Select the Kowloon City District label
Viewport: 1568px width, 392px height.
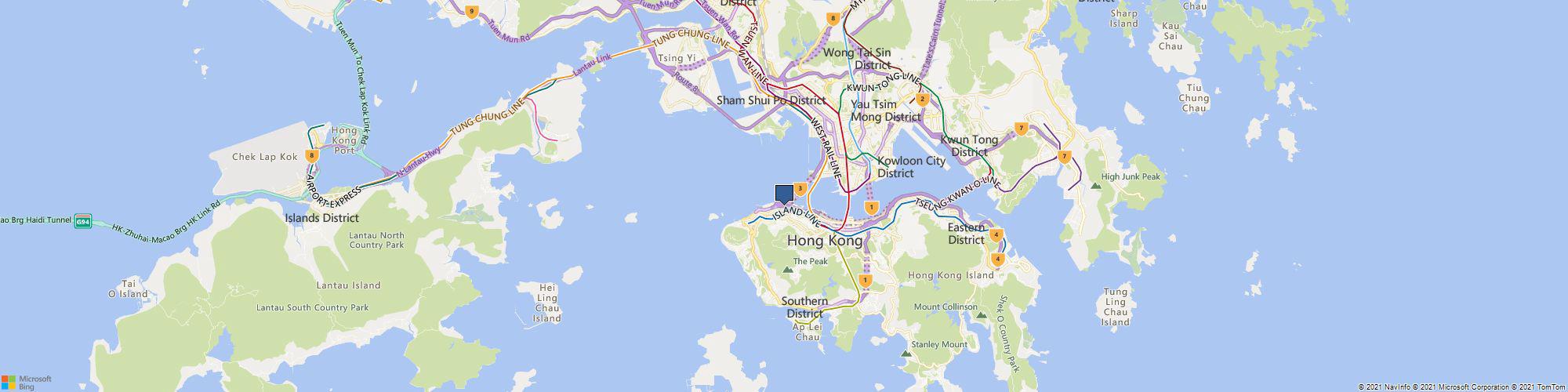(911, 167)
